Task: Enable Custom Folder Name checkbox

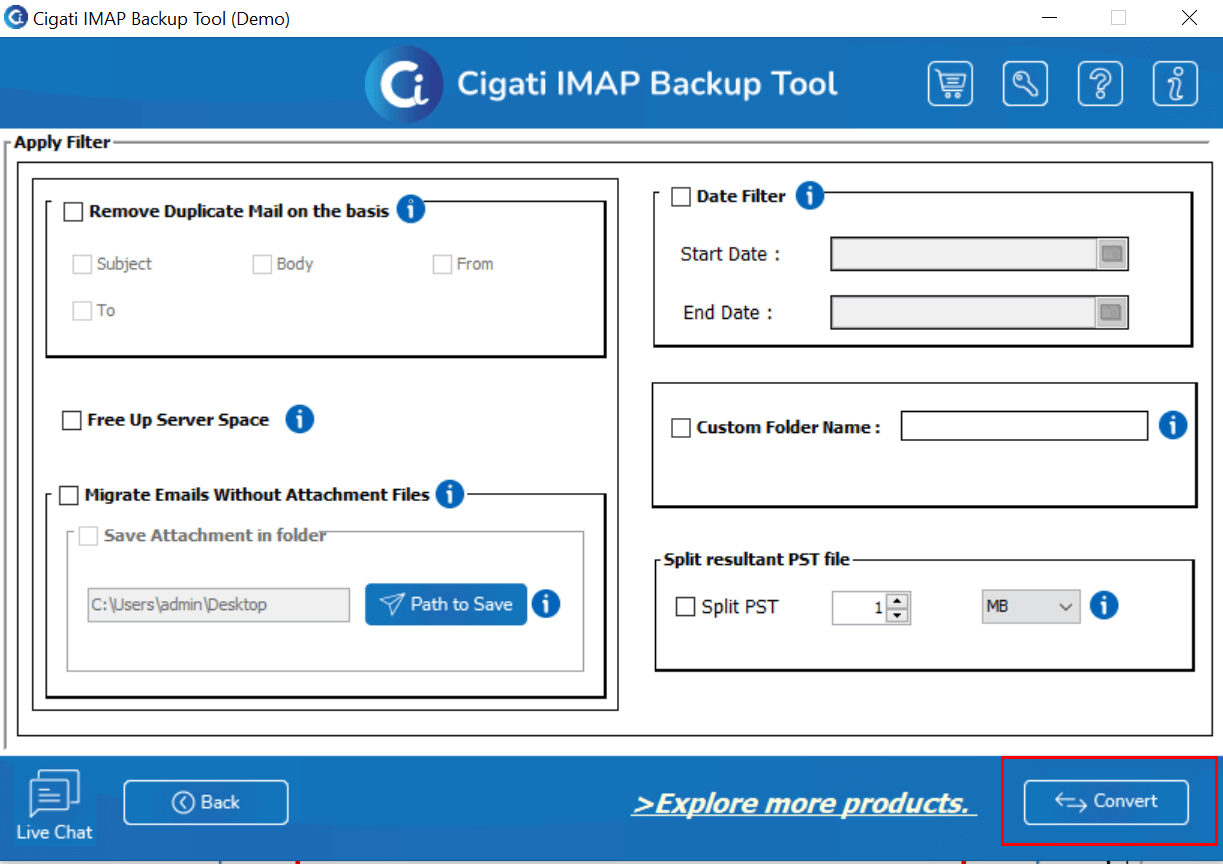Action: [681, 428]
